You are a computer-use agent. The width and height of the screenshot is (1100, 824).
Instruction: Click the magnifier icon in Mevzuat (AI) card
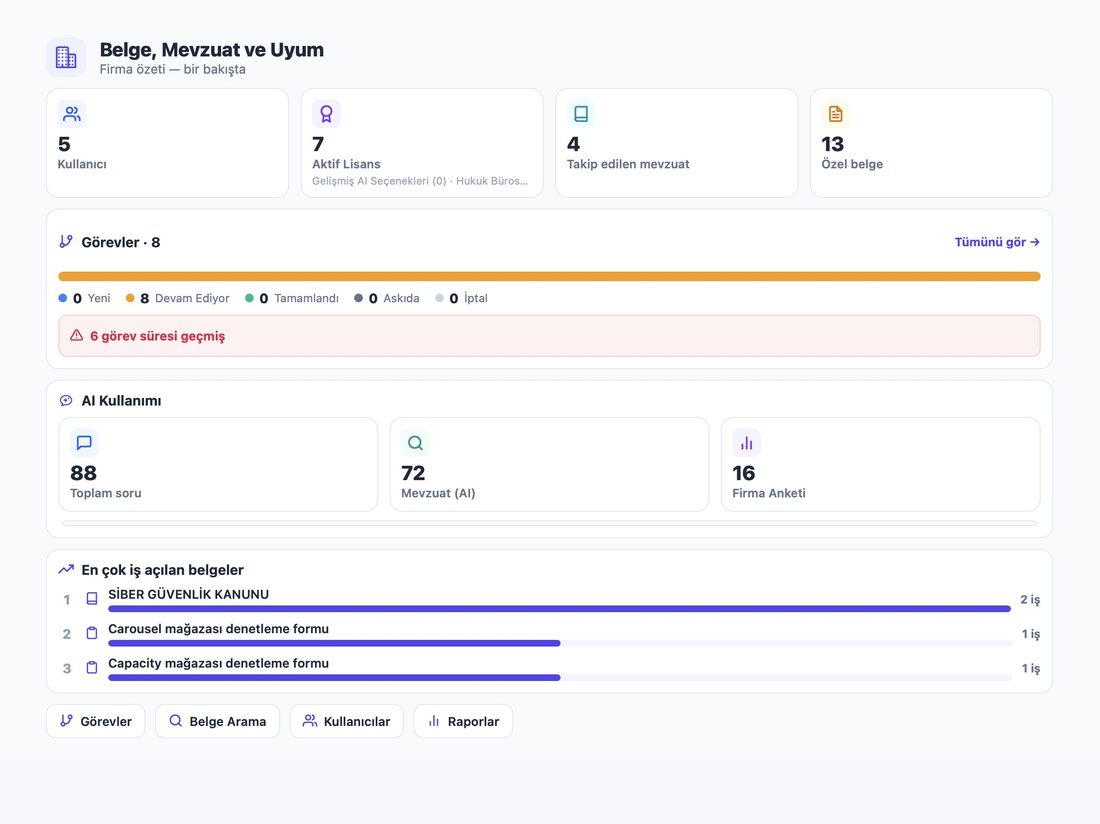coord(415,443)
